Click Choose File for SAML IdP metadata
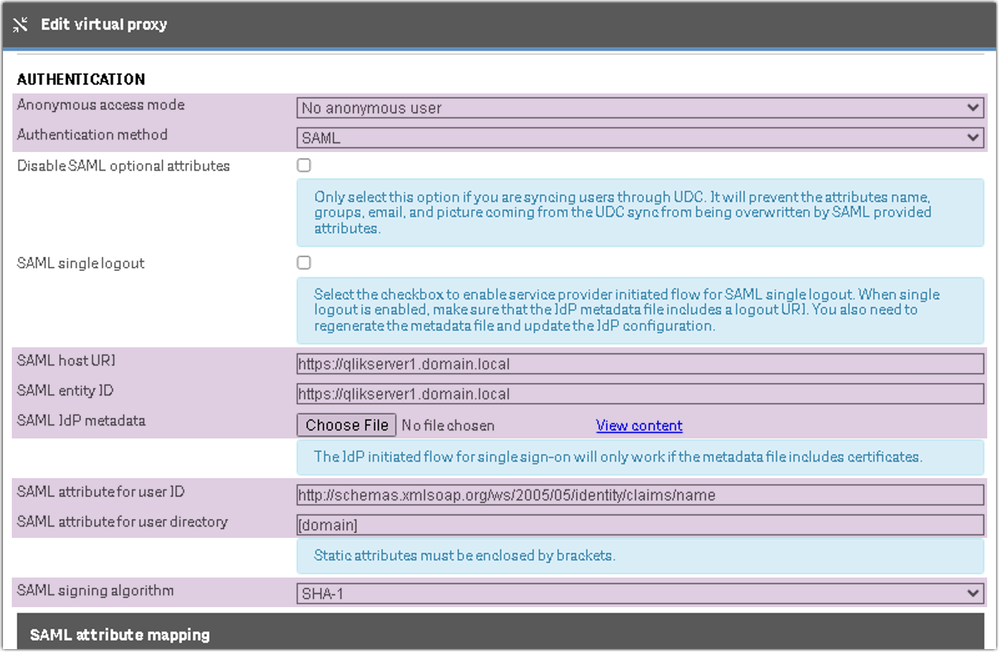The width and height of the screenshot is (999, 652). click(345, 424)
